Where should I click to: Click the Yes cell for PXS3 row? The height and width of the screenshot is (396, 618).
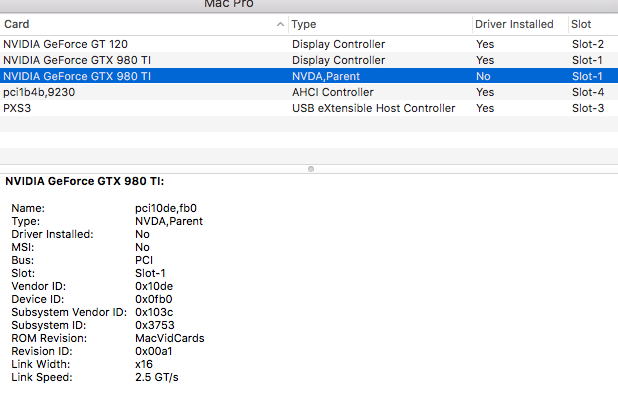(485, 108)
